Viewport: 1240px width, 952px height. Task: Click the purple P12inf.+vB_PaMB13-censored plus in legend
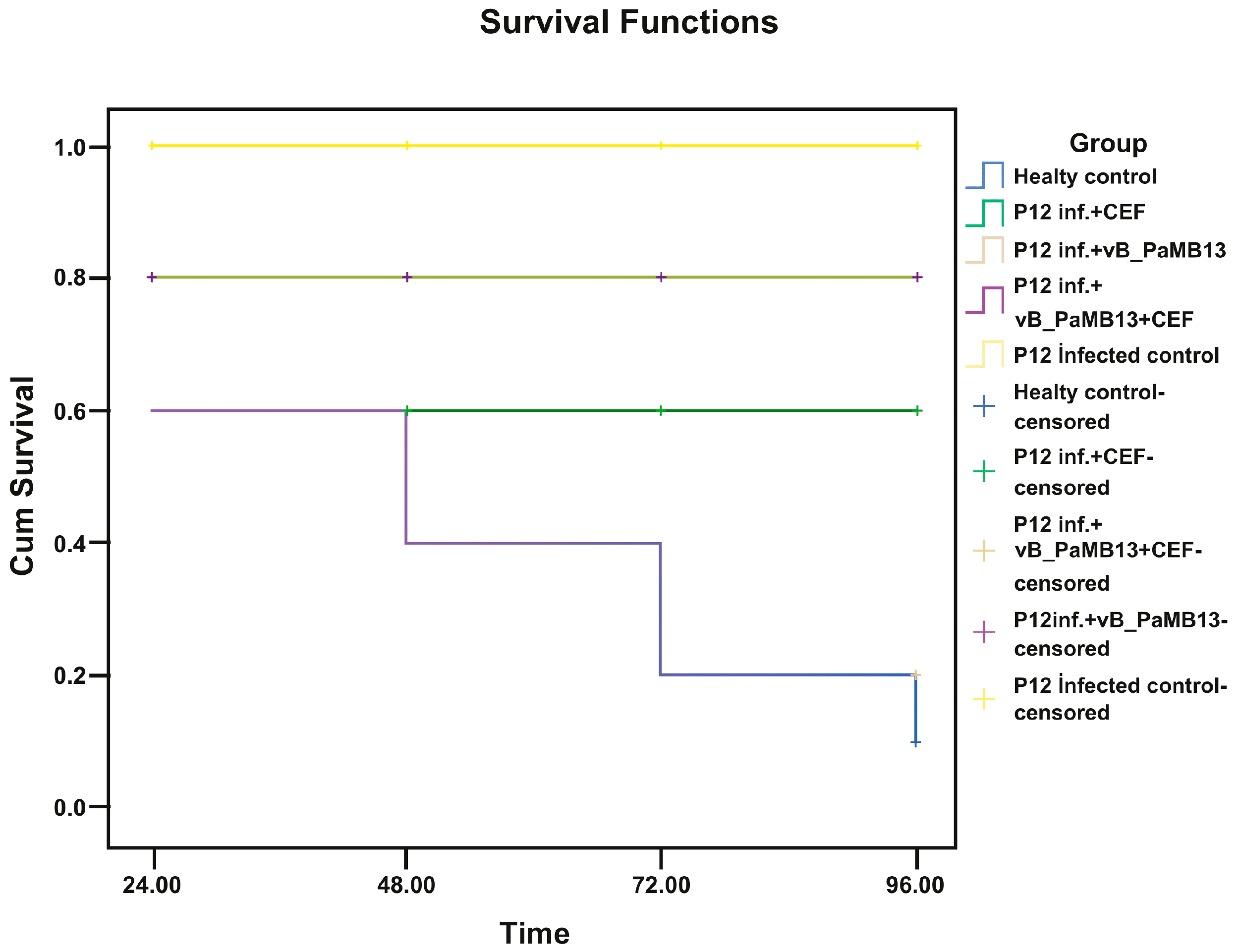tap(984, 632)
